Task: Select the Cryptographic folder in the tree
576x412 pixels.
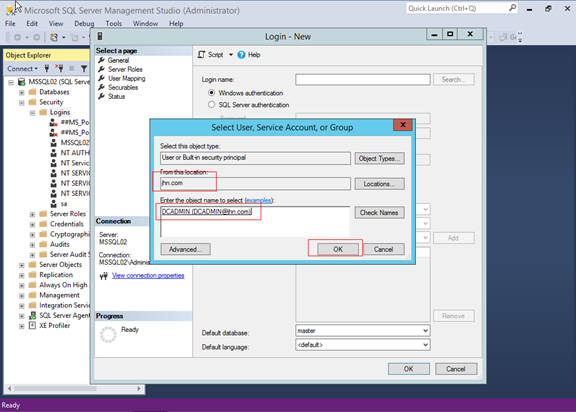Action: pyautogui.click(x=69, y=234)
